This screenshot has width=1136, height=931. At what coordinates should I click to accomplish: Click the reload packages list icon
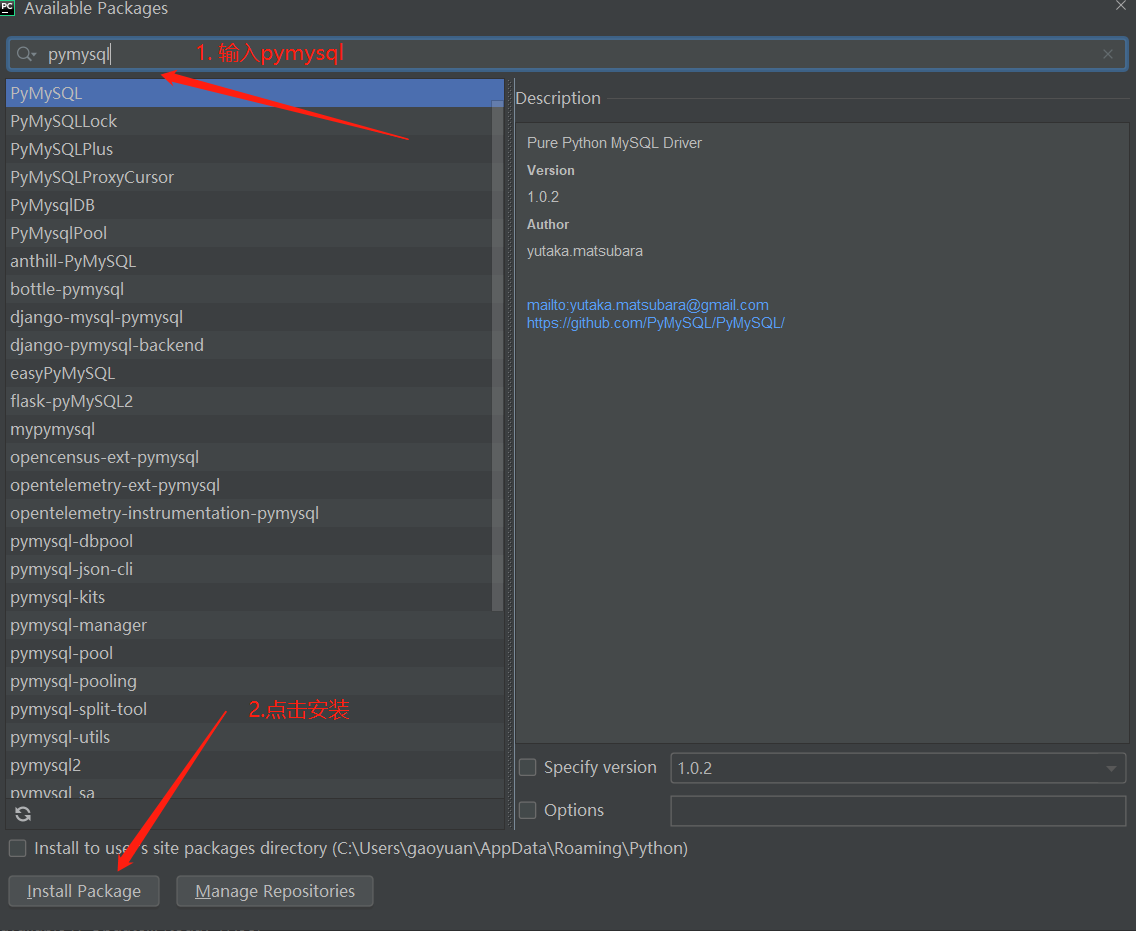point(23,814)
